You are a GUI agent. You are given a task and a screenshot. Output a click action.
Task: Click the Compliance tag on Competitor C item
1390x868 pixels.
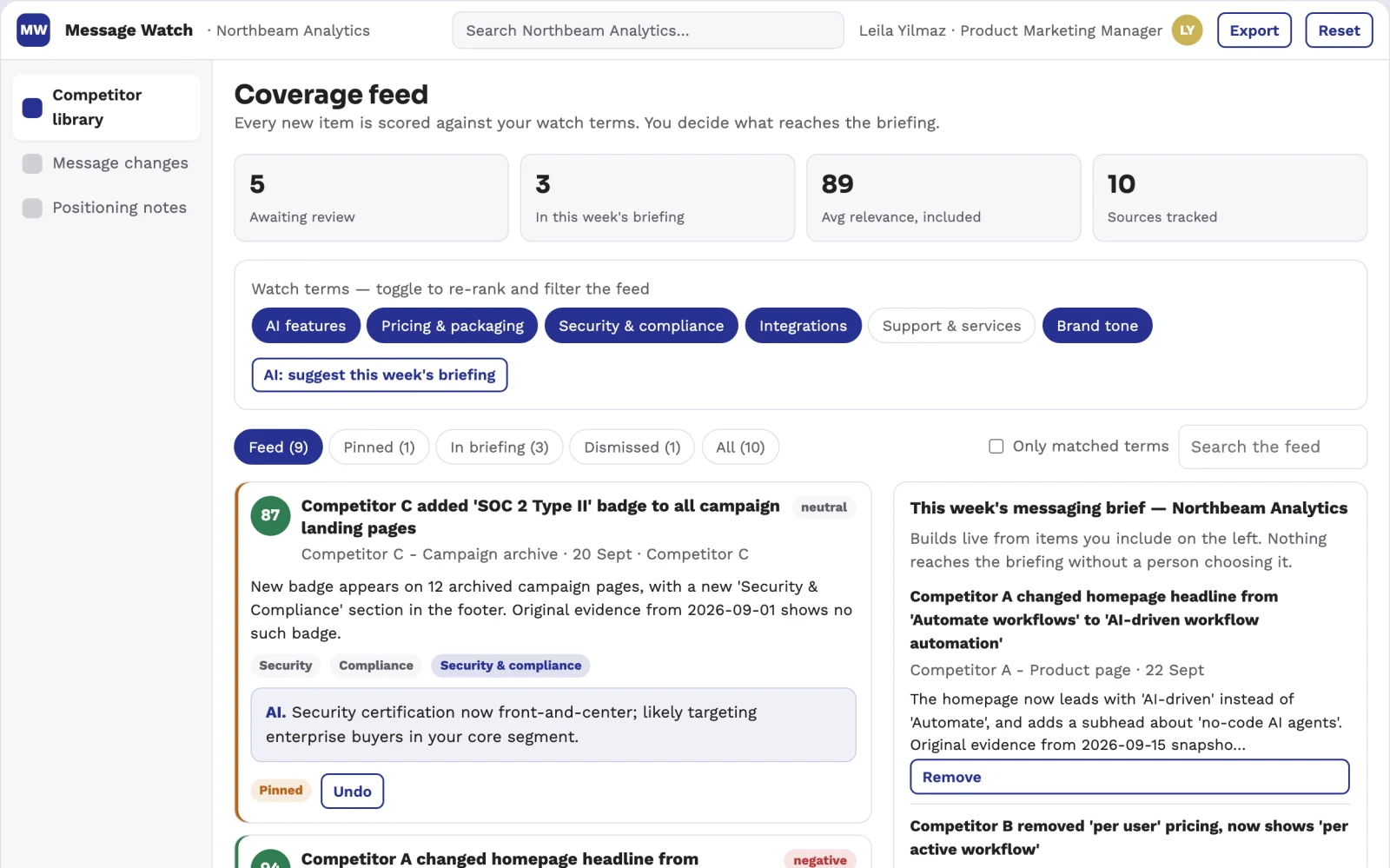tap(376, 666)
